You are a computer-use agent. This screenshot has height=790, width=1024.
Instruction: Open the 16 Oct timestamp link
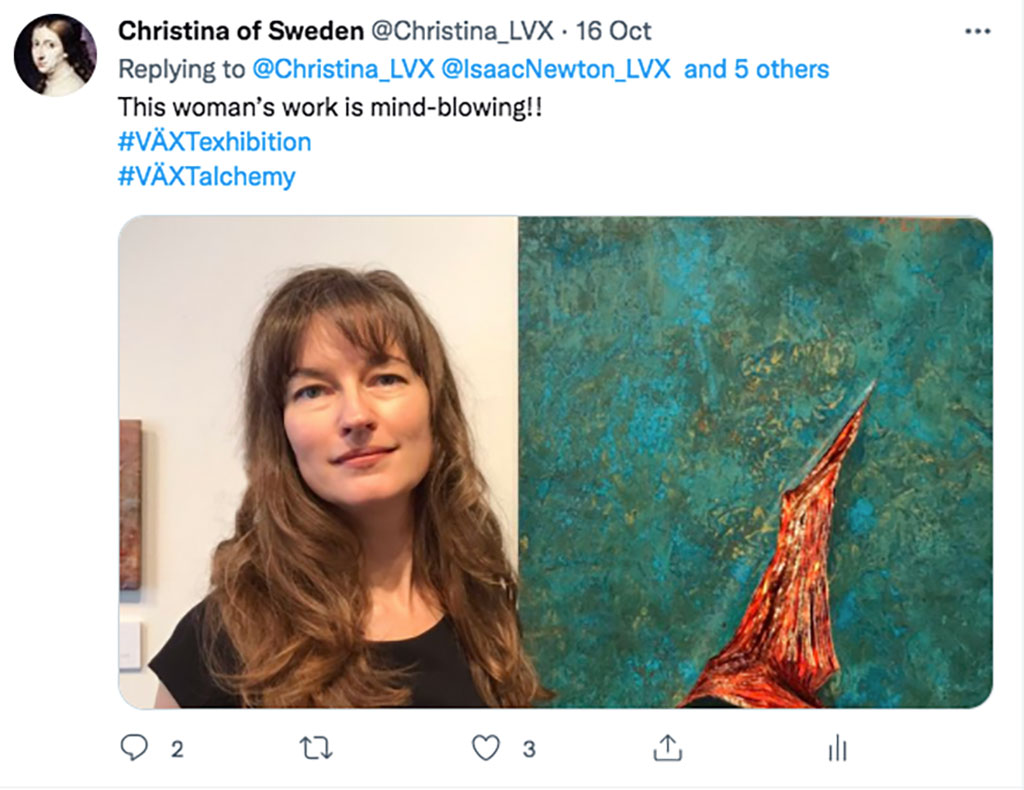pos(613,31)
